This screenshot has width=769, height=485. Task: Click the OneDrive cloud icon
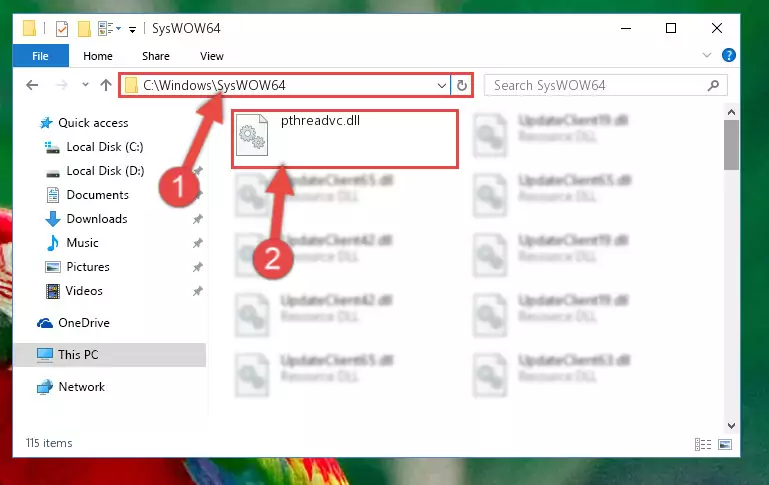pos(45,323)
